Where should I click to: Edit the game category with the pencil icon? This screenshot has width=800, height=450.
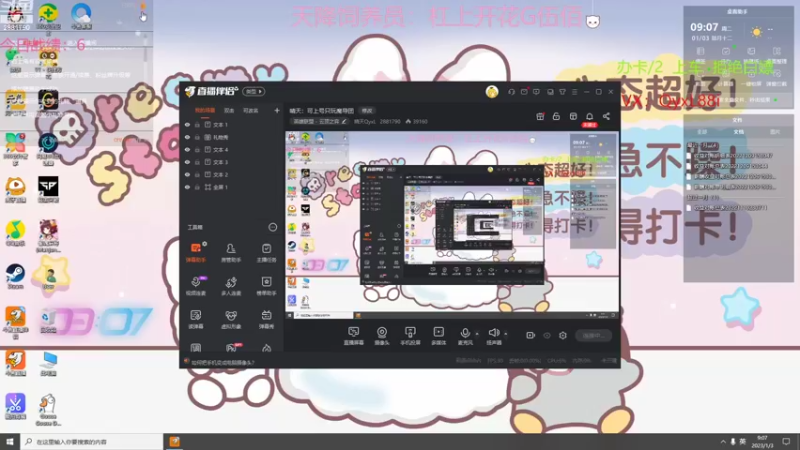click(x=344, y=121)
